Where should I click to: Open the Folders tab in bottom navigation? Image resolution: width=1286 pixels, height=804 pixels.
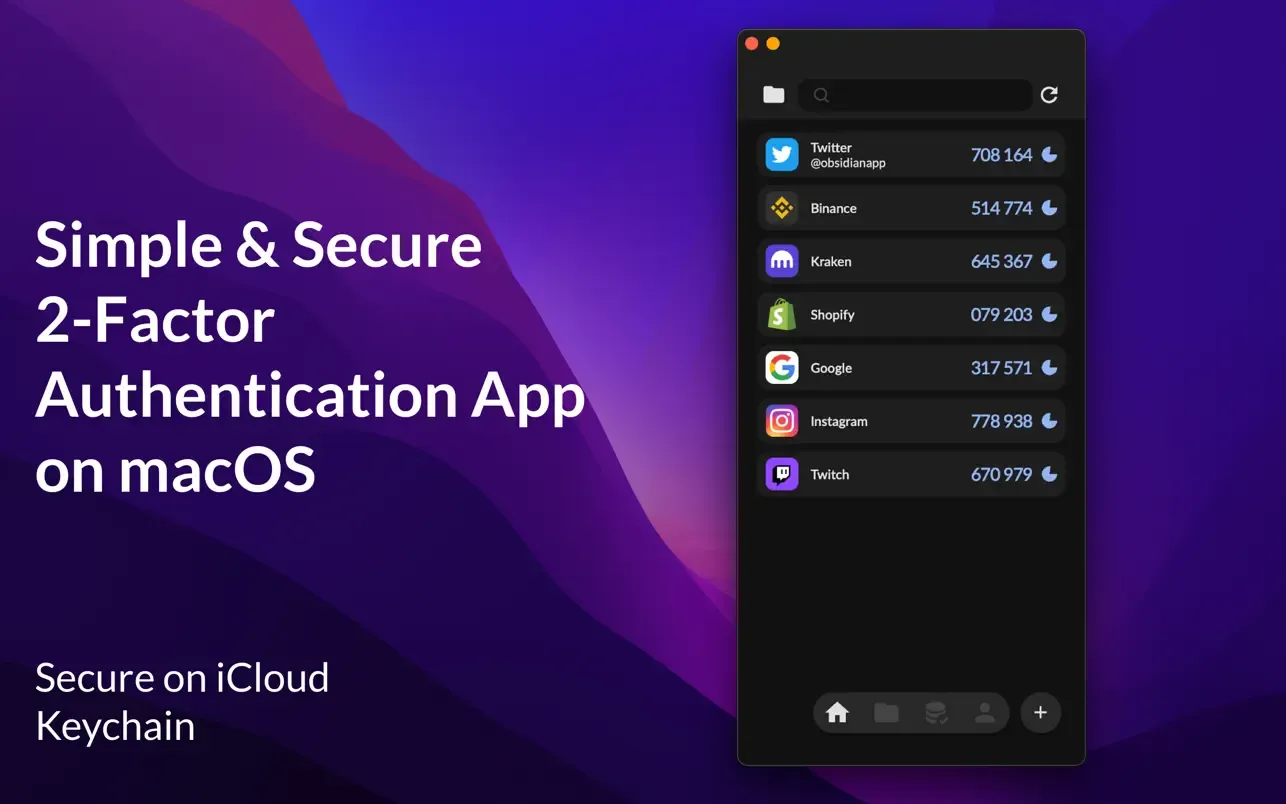tap(886, 713)
